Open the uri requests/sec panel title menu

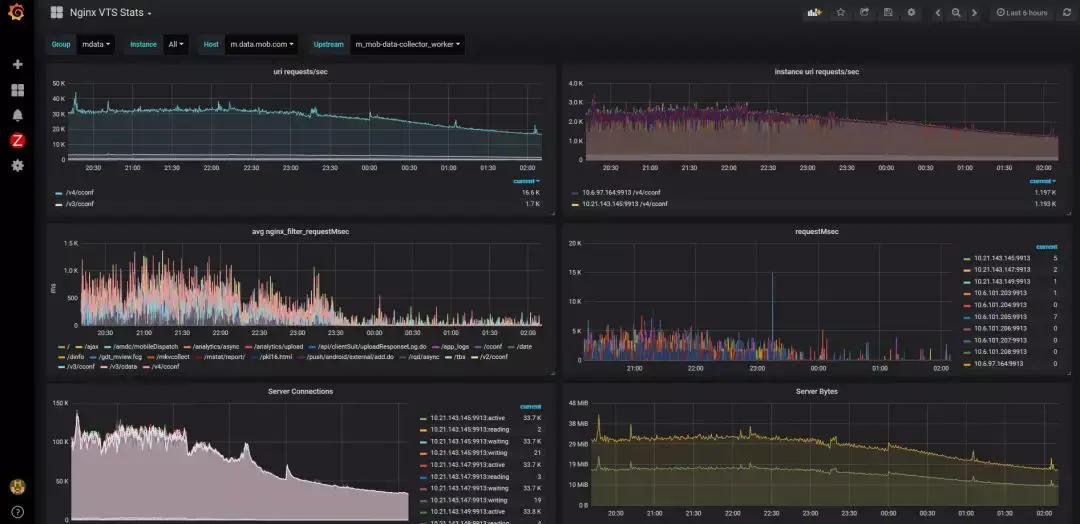click(x=300, y=72)
